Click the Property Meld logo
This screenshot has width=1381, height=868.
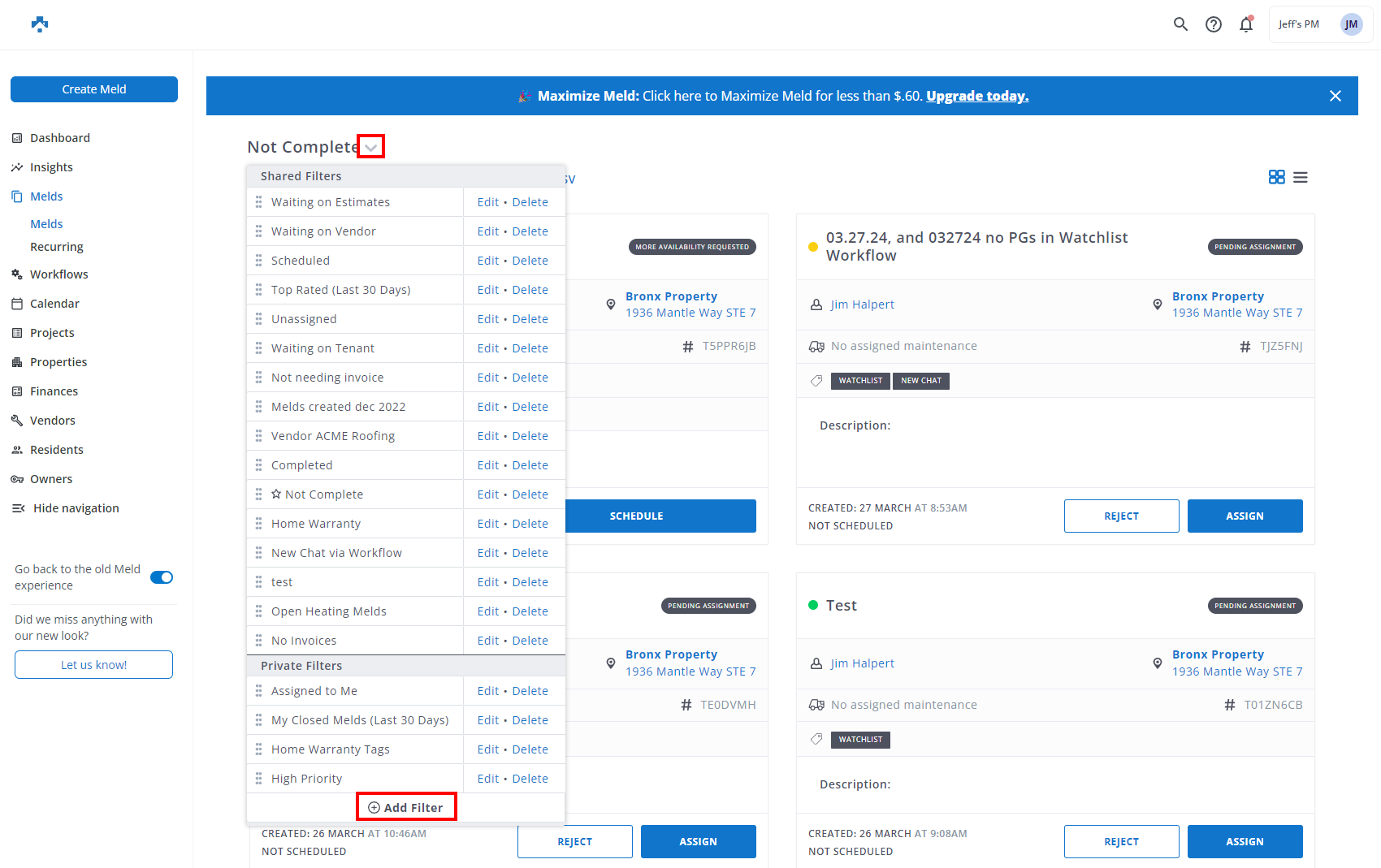pos(40,24)
